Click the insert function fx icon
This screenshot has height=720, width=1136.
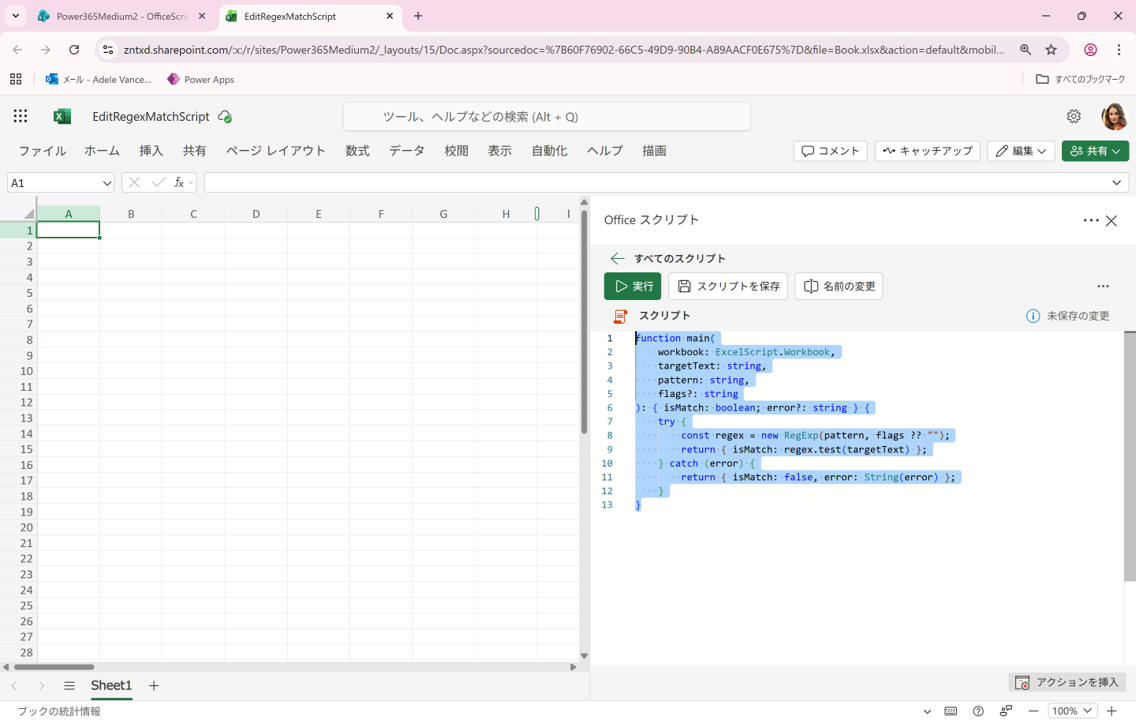coord(180,183)
